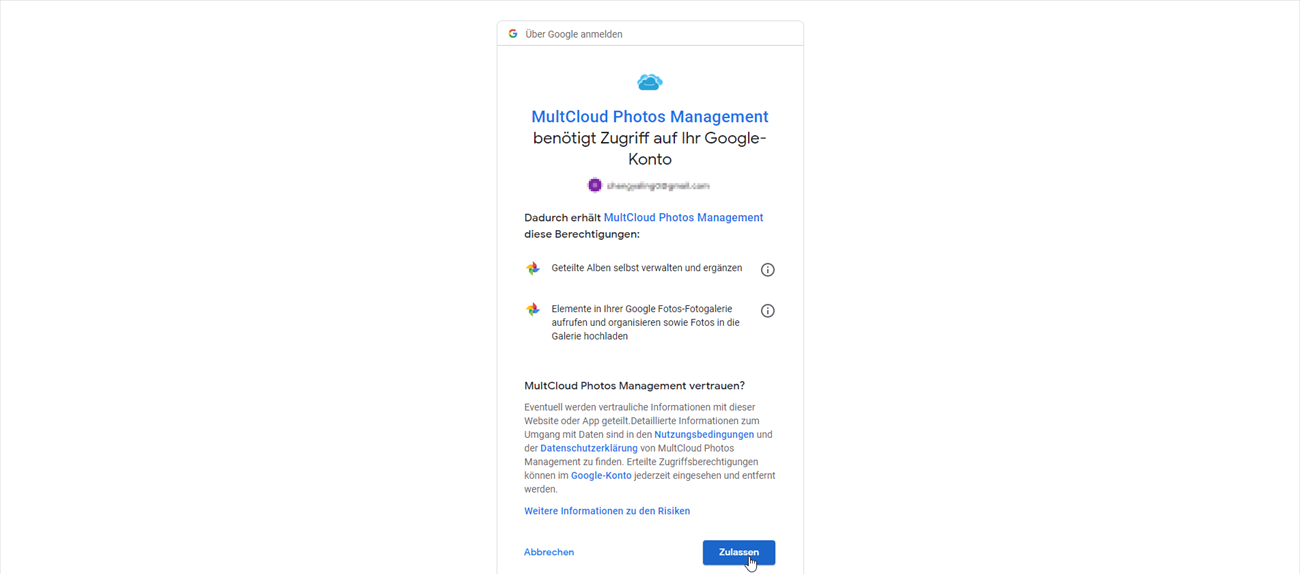Open the Nutzungsbedingungen link
The height and width of the screenshot is (574, 1300).
tap(704, 435)
